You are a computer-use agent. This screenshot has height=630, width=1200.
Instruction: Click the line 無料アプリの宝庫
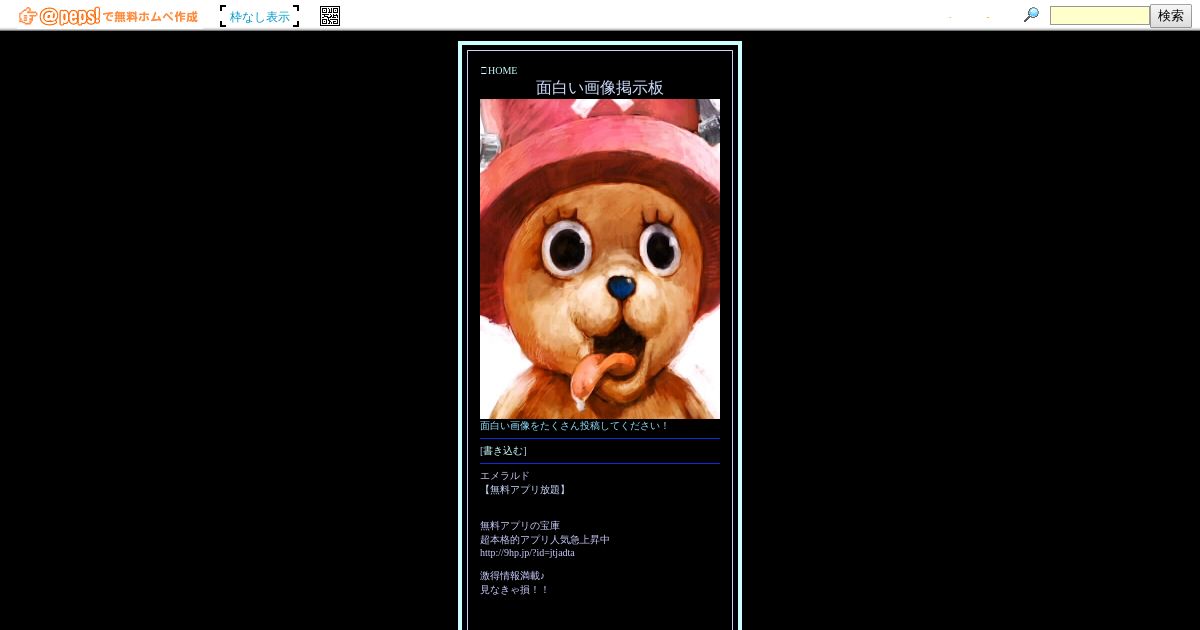pos(520,526)
